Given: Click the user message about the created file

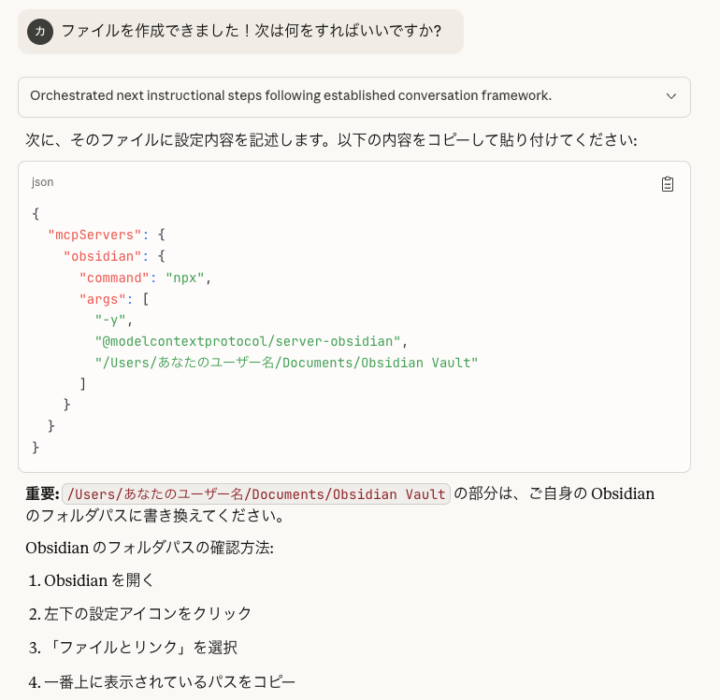Looking at the screenshot, I should 251,32.
